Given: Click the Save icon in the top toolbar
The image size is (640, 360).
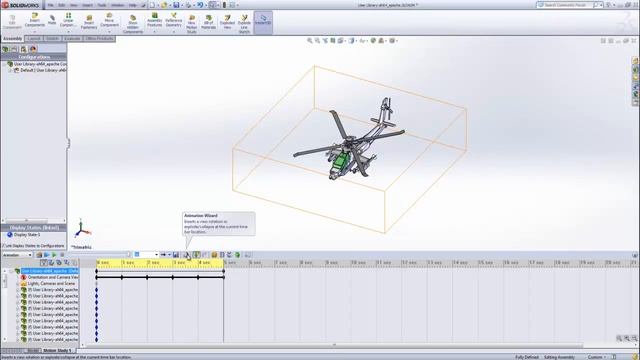Looking at the screenshot, I should 176,5.
